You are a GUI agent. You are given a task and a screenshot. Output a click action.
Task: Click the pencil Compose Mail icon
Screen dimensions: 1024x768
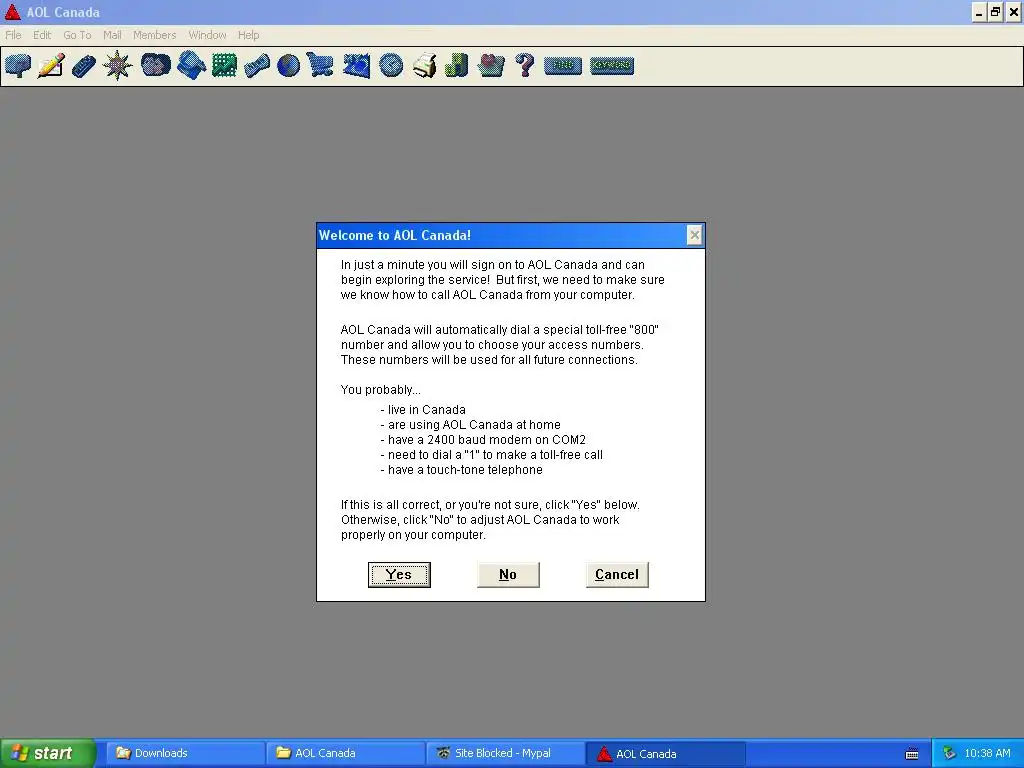click(x=51, y=65)
